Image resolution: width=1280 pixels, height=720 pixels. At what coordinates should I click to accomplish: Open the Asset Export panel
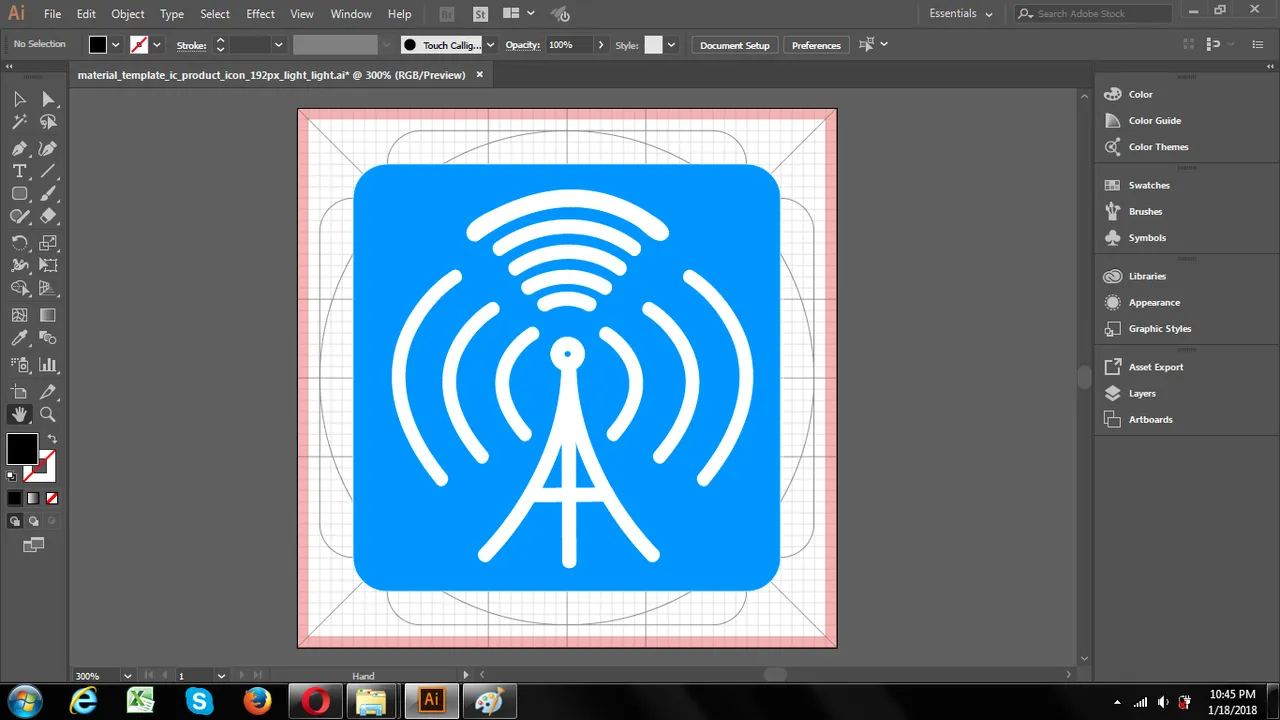1156,367
